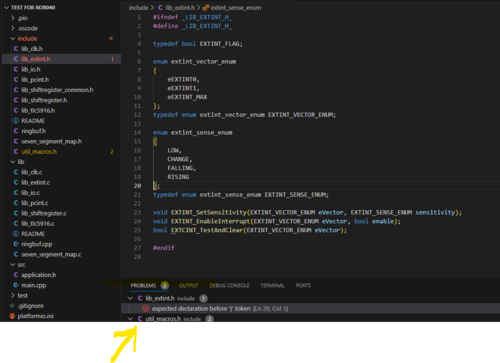This screenshot has height=363, width=500.
Task: Click the Problems count badge
Action: [x=165, y=286]
